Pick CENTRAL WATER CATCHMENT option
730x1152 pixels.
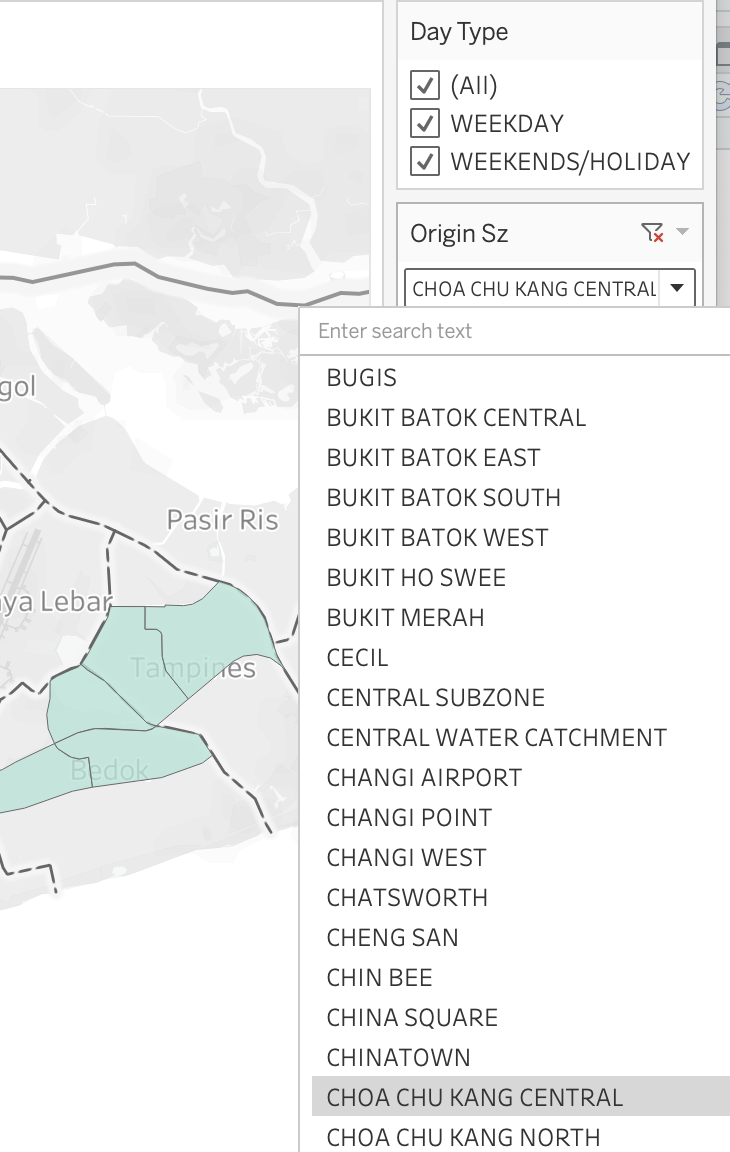click(x=496, y=738)
